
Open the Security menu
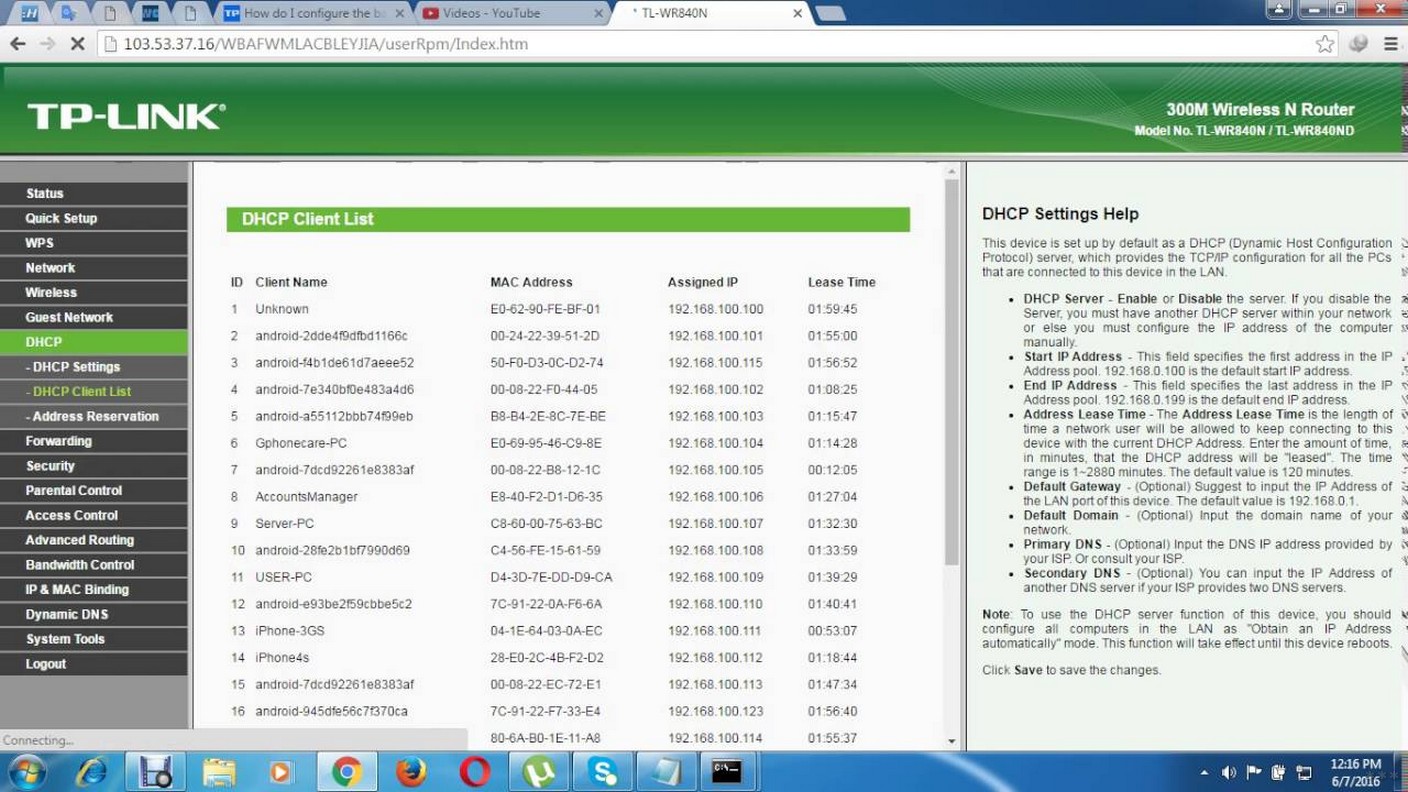[93, 466]
